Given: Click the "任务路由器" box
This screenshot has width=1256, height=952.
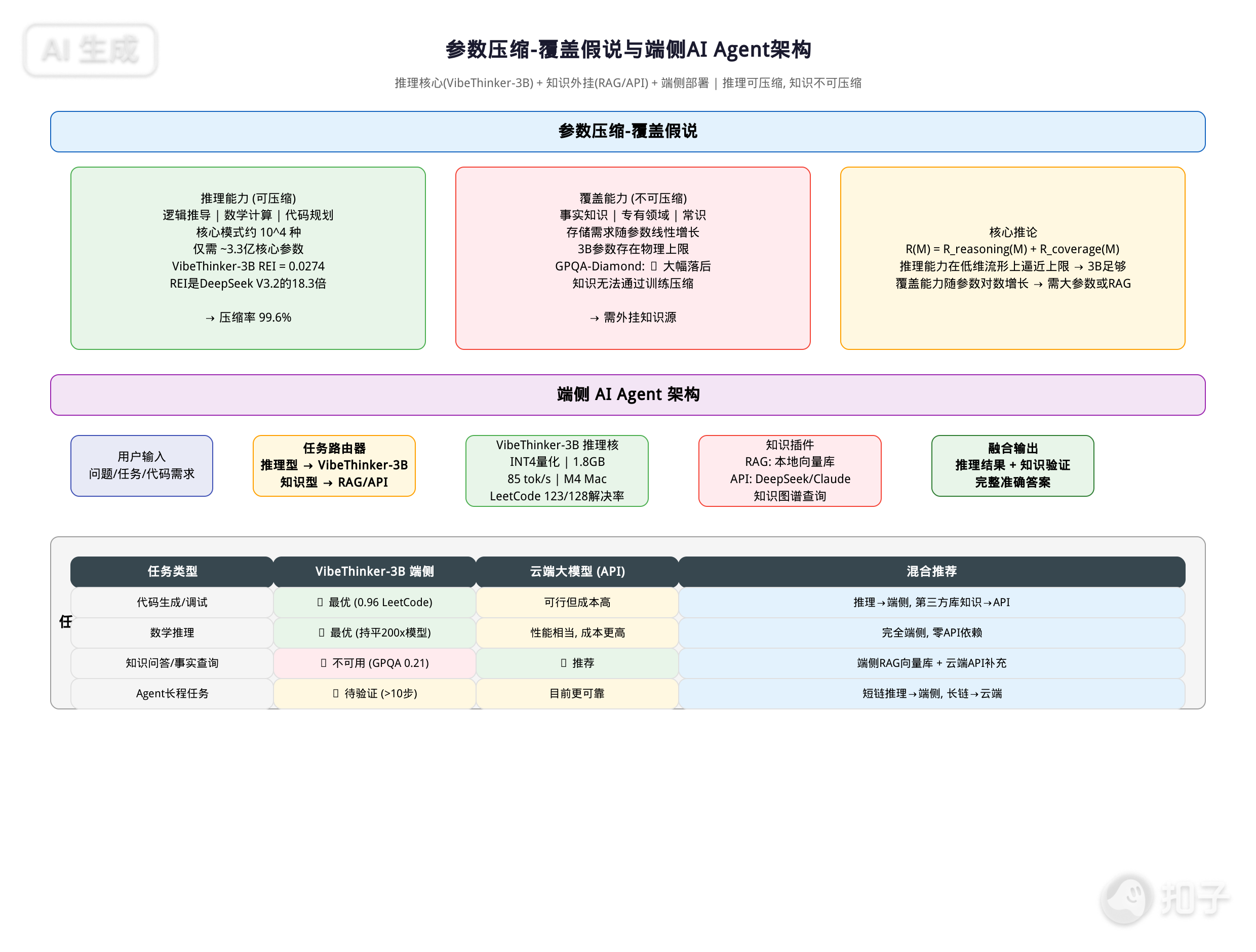Looking at the screenshot, I should tap(334, 466).
